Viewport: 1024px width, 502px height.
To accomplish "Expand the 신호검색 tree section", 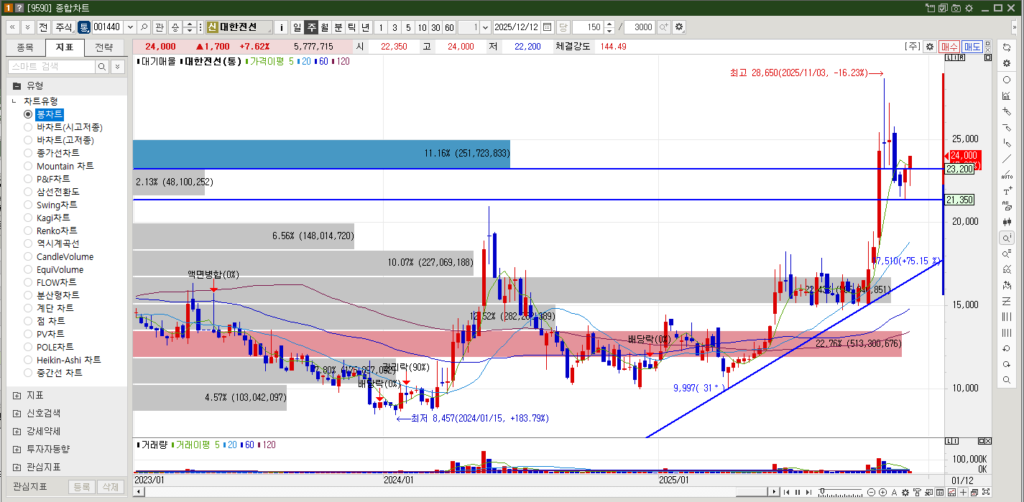I will point(17,412).
